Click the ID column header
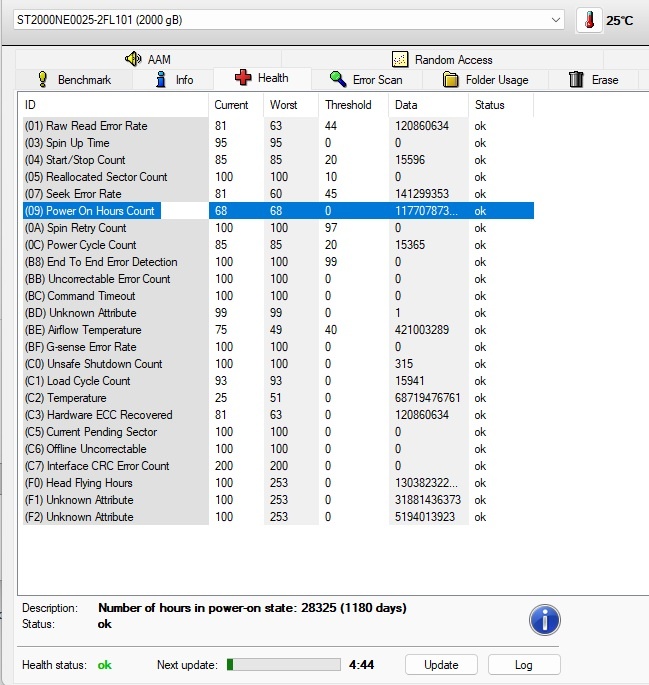649x685 pixels. pos(115,105)
